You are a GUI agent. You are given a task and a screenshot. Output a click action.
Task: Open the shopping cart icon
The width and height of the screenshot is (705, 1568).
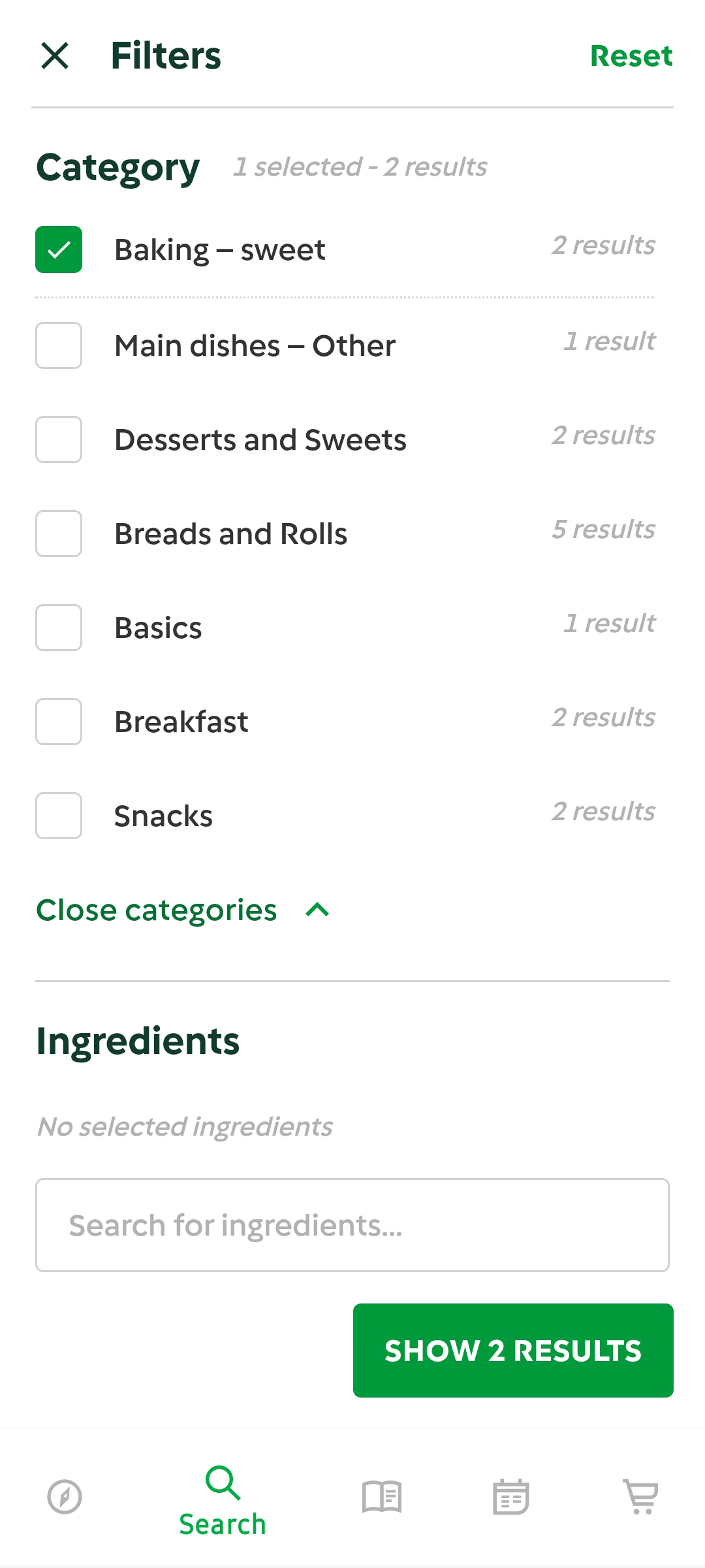click(x=642, y=1497)
